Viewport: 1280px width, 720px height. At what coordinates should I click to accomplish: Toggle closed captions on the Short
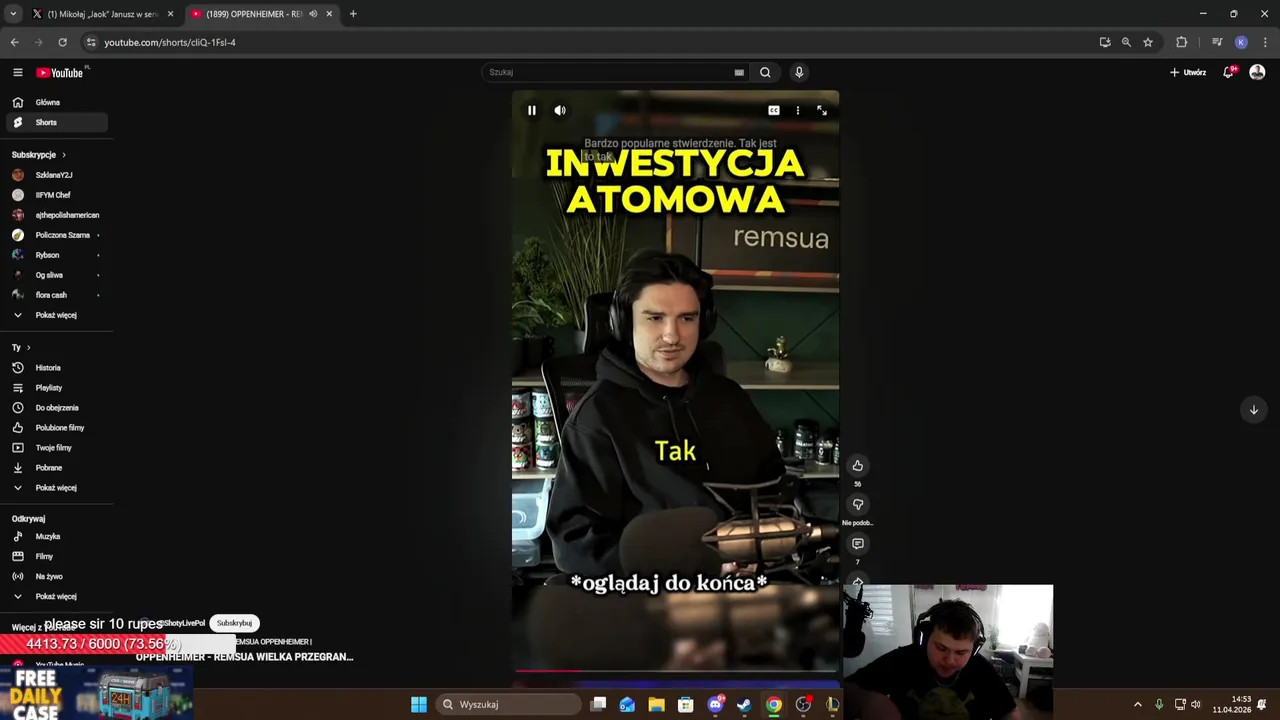click(773, 110)
